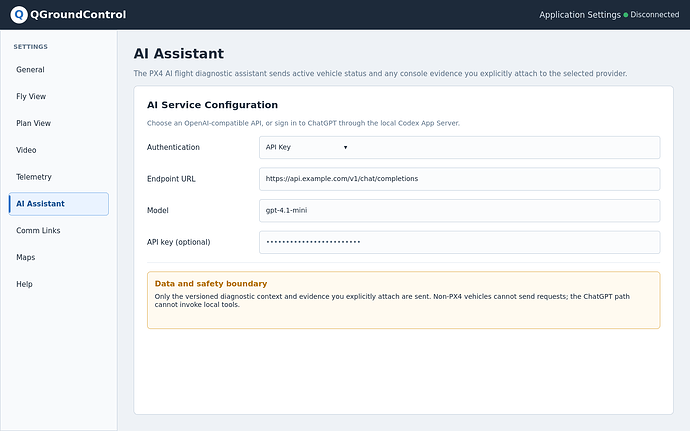The image size is (690, 431).
Task: Click the Endpoint URL label
Action: (x=171, y=179)
